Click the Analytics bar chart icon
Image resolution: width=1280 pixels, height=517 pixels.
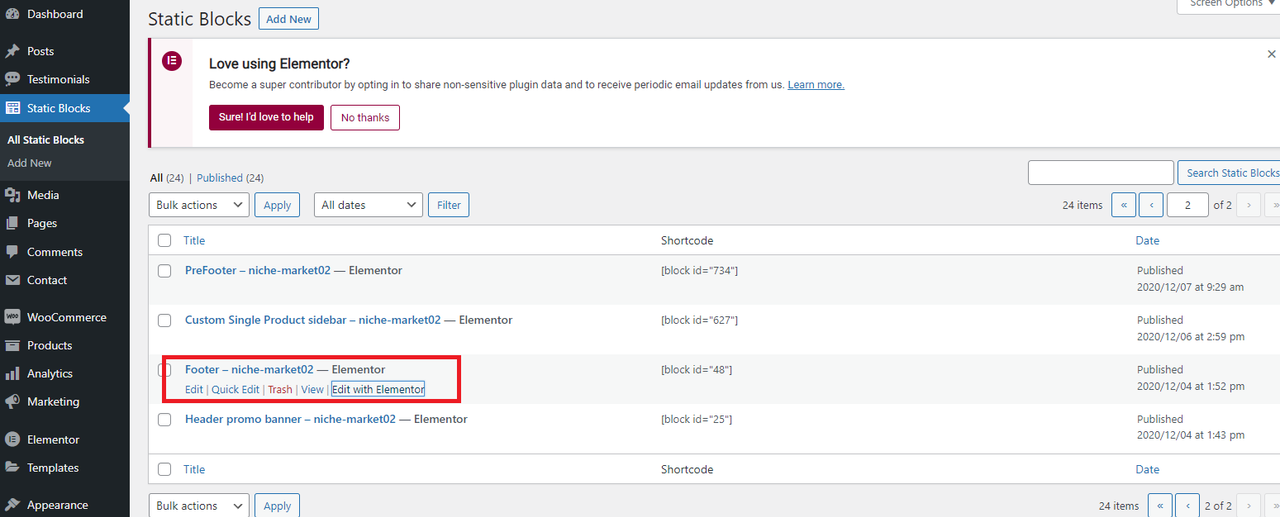[12, 373]
